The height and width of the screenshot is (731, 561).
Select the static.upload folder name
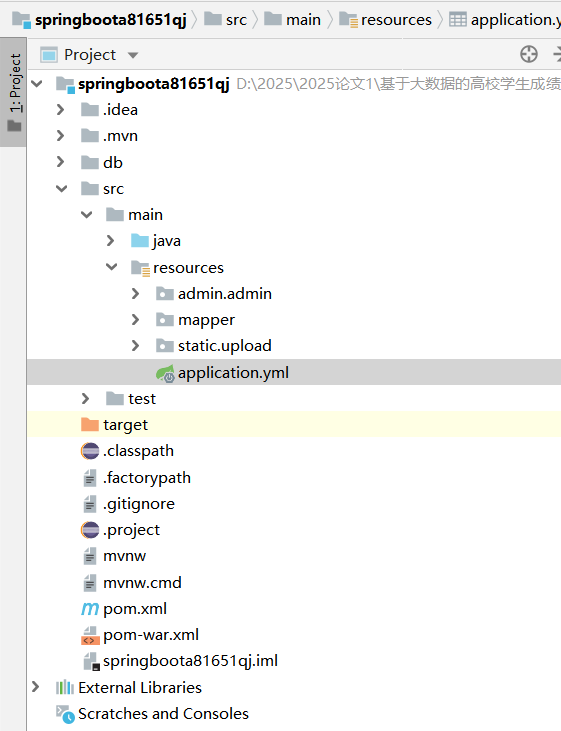click(224, 346)
